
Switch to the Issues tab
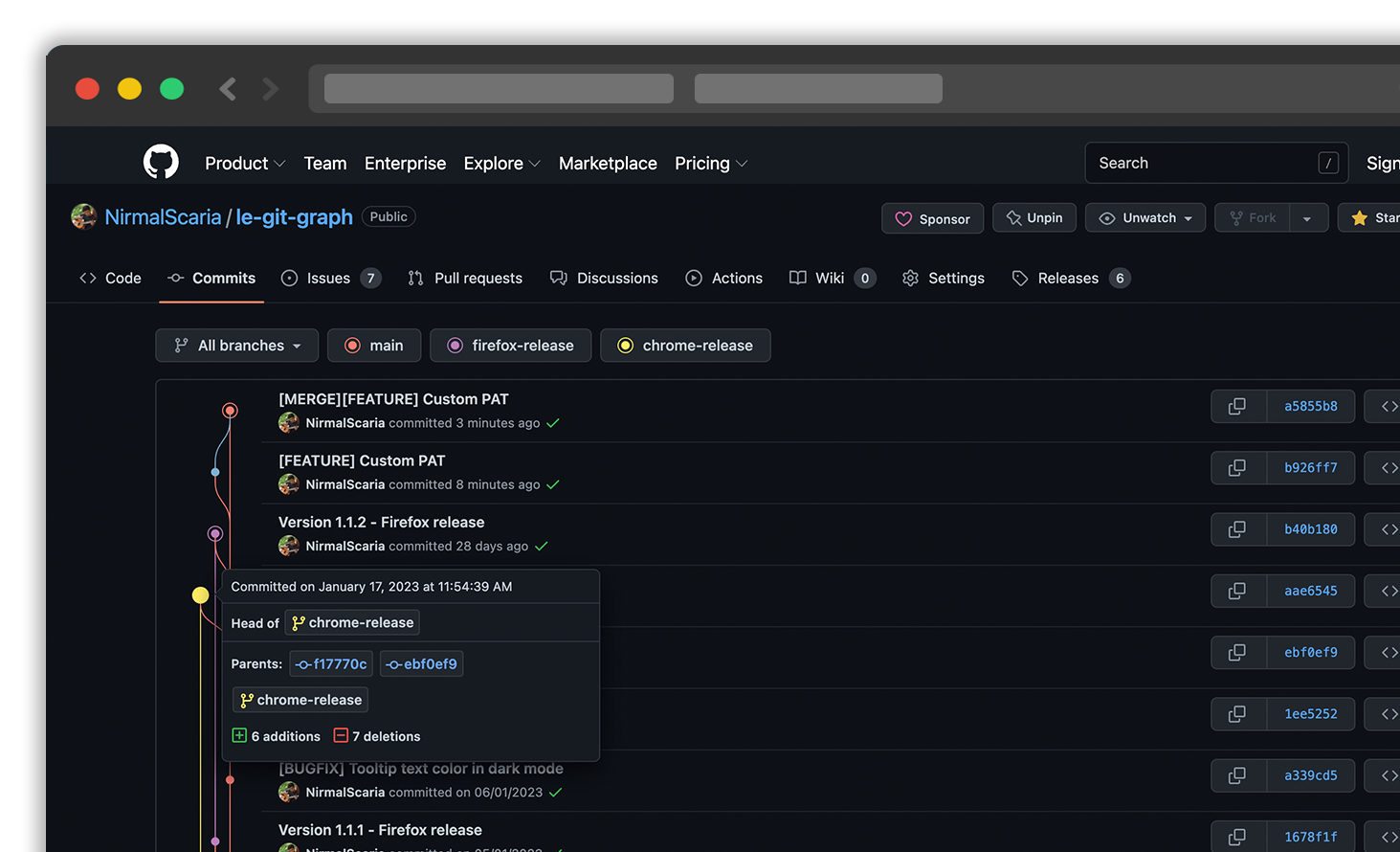point(329,279)
